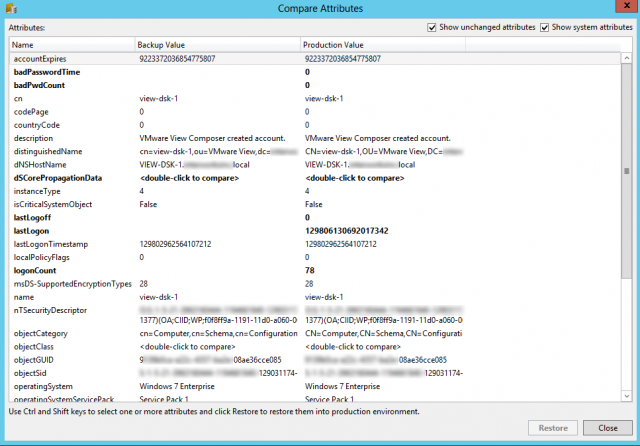The width and height of the screenshot is (640, 446).
Task: Toggle Show system attributes checkbox
Action: [544, 27]
